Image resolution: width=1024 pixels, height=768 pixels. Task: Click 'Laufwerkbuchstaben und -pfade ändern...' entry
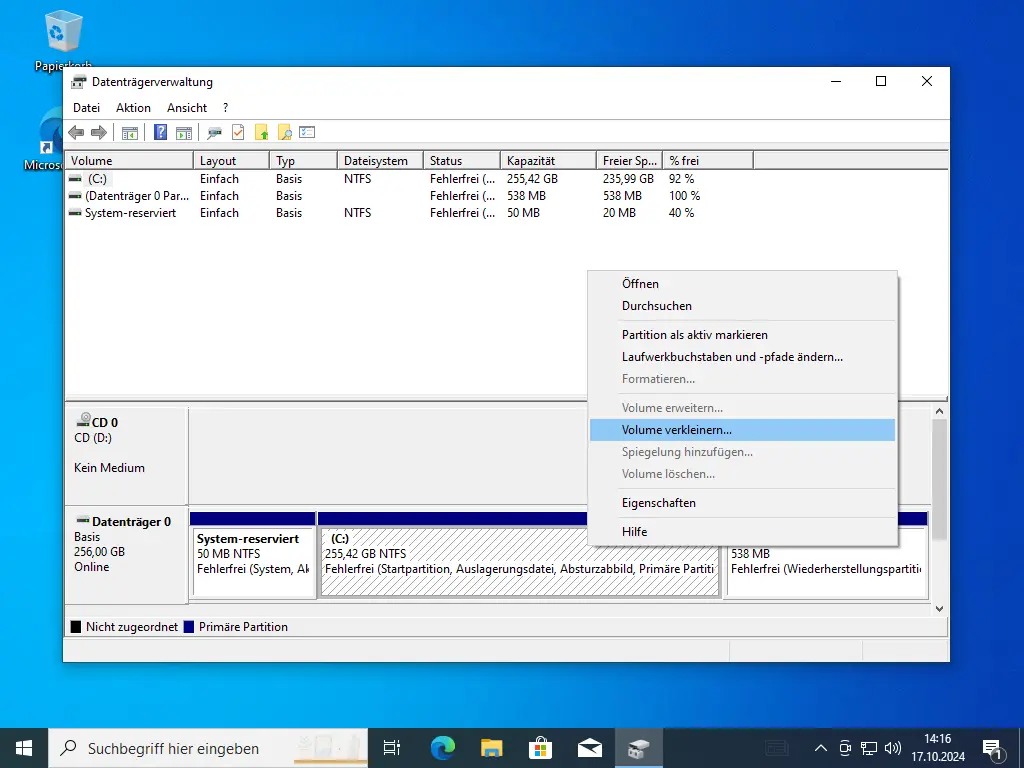click(732, 357)
